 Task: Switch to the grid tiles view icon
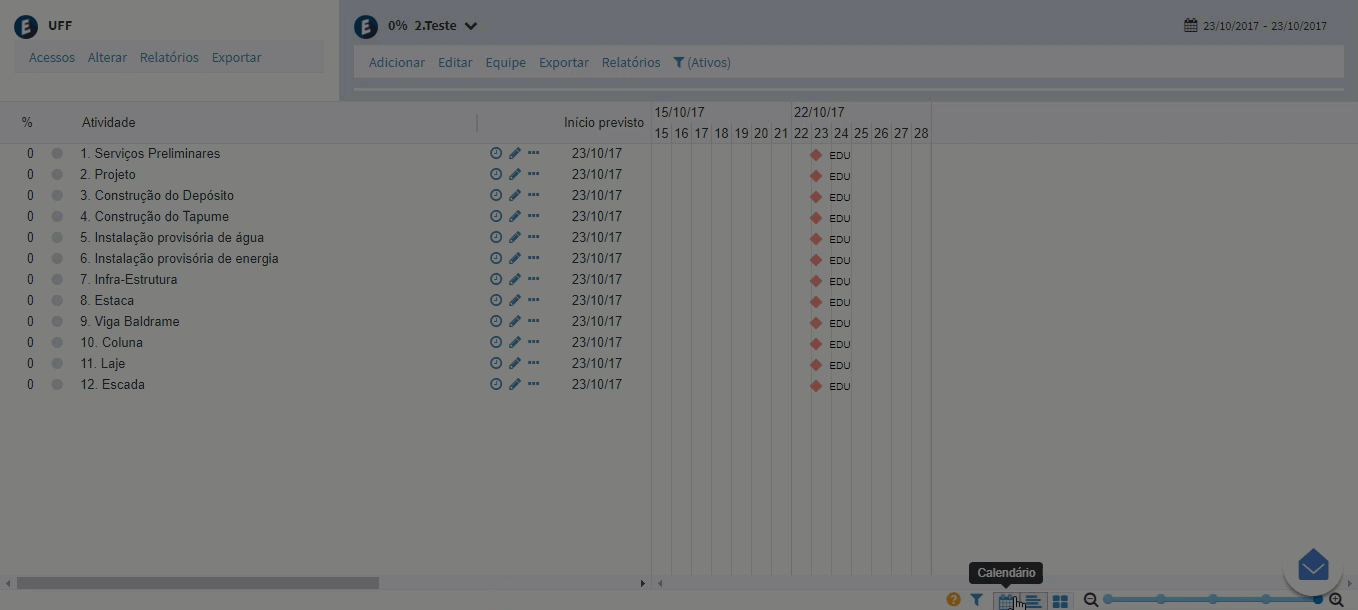coord(1060,600)
